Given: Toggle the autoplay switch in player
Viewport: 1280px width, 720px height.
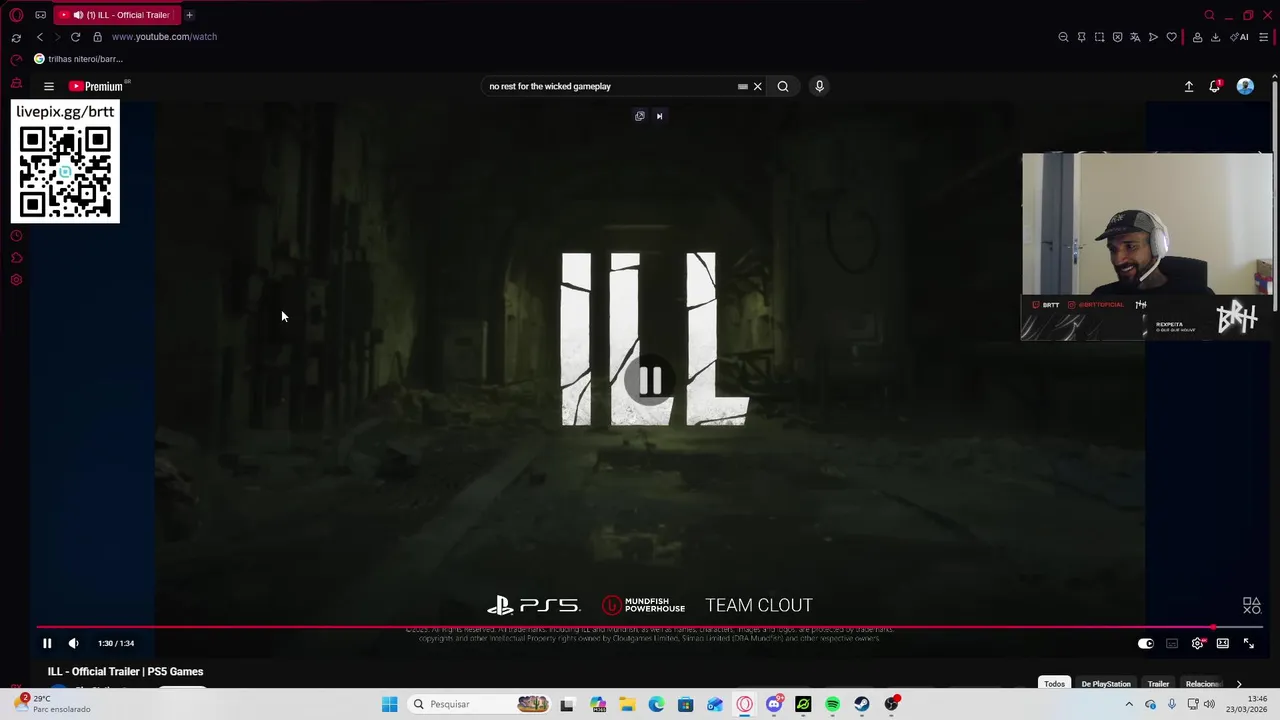Looking at the screenshot, I should (1146, 643).
